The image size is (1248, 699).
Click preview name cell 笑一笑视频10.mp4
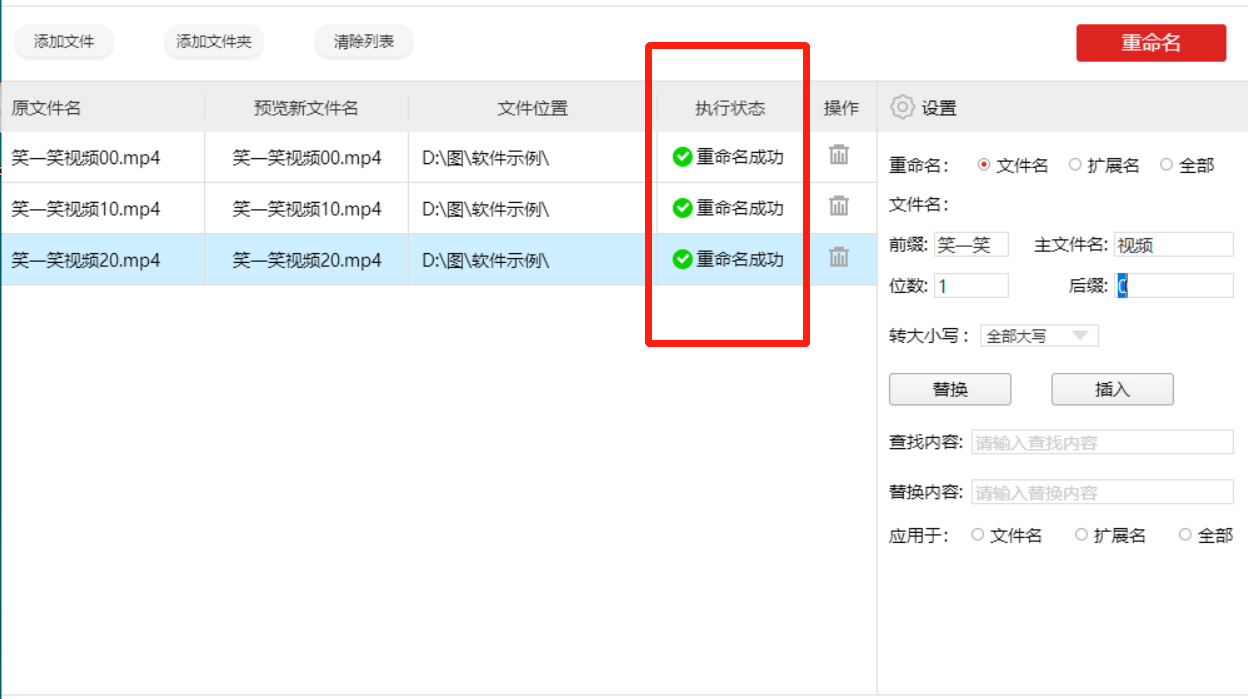[x=307, y=209]
